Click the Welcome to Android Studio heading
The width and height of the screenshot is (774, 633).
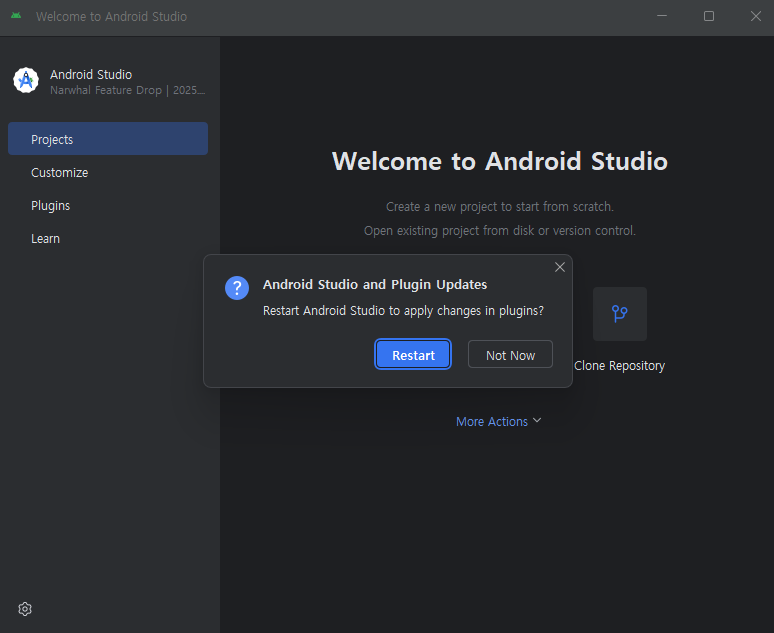(x=500, y=161)
